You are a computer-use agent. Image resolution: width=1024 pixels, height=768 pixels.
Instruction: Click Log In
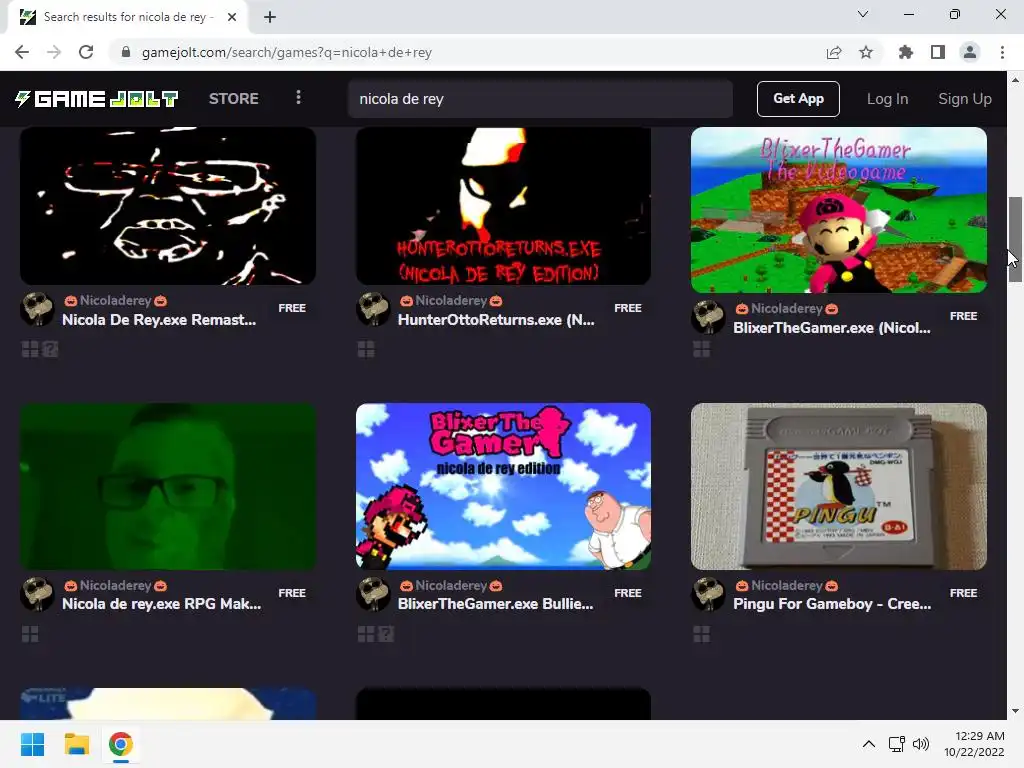point(887,99)
